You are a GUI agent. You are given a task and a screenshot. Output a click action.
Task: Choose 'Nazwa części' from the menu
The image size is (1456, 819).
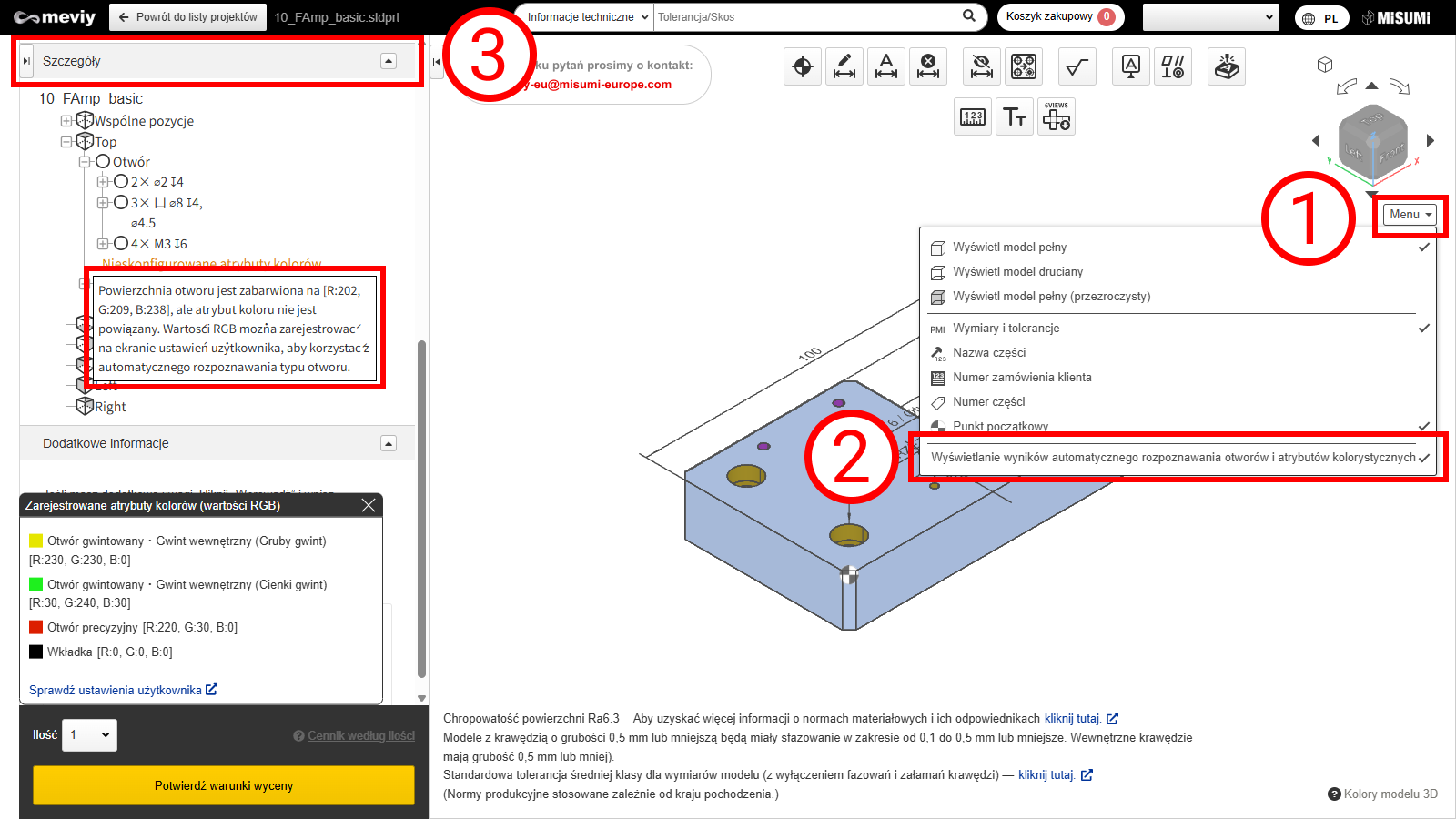[989, 353]
